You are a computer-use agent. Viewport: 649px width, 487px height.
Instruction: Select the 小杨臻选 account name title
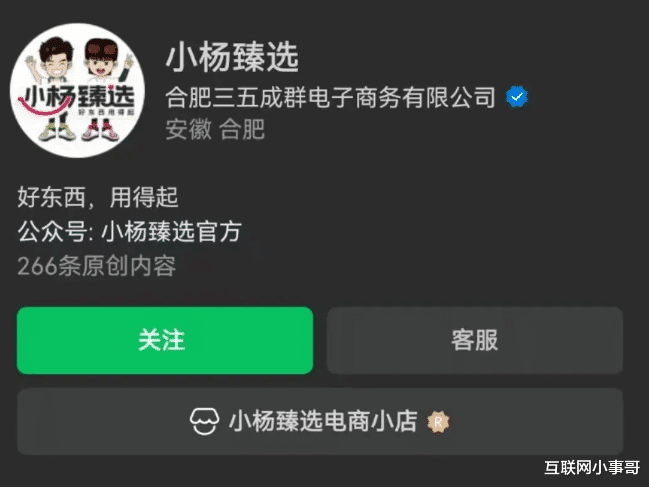232,58
